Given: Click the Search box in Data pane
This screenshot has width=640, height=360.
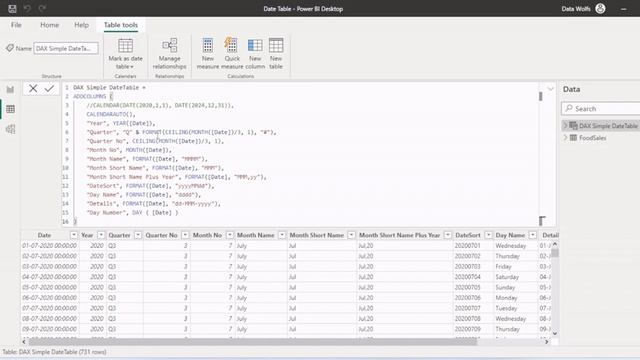Looking at the screenshot, I should (601, 109).
